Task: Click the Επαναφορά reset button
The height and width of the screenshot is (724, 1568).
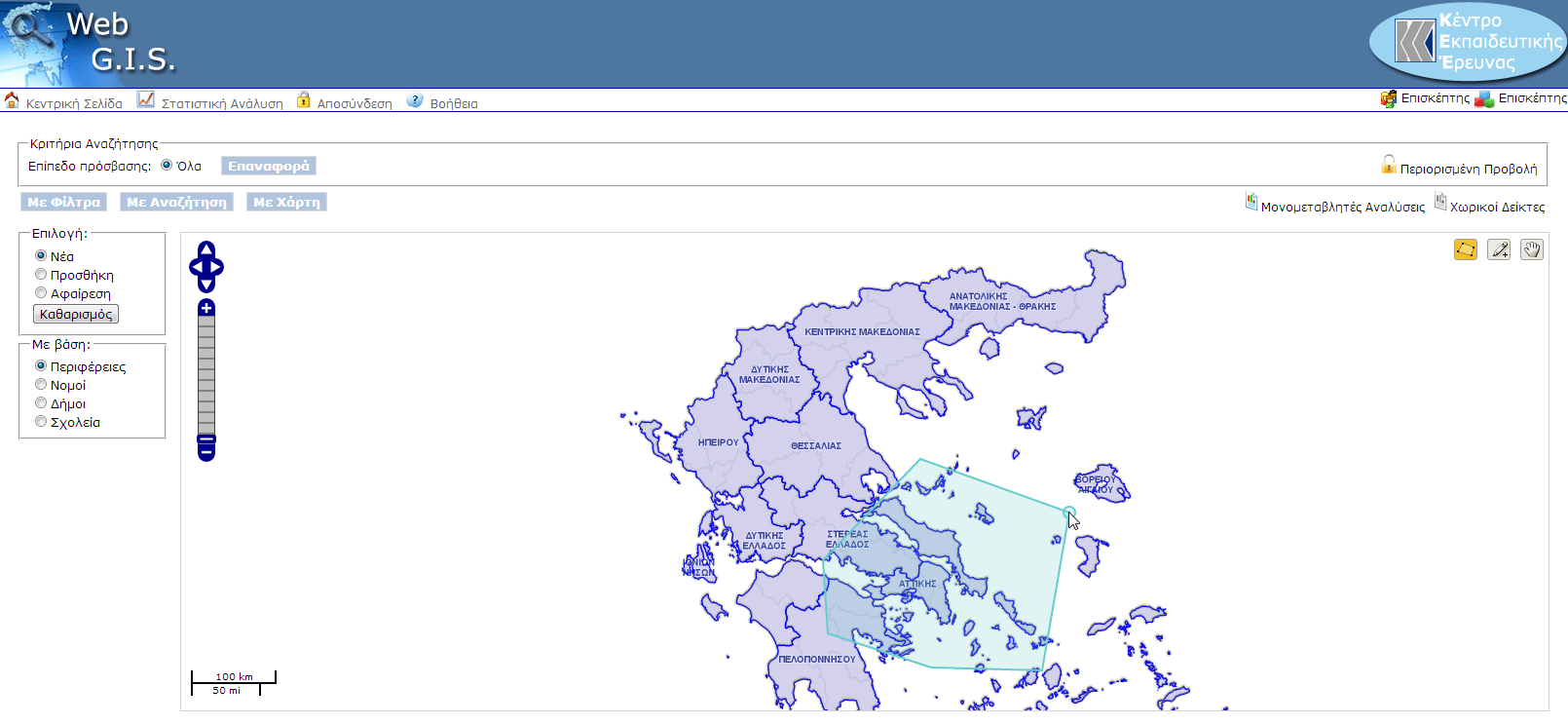Action: click(269, 166)
